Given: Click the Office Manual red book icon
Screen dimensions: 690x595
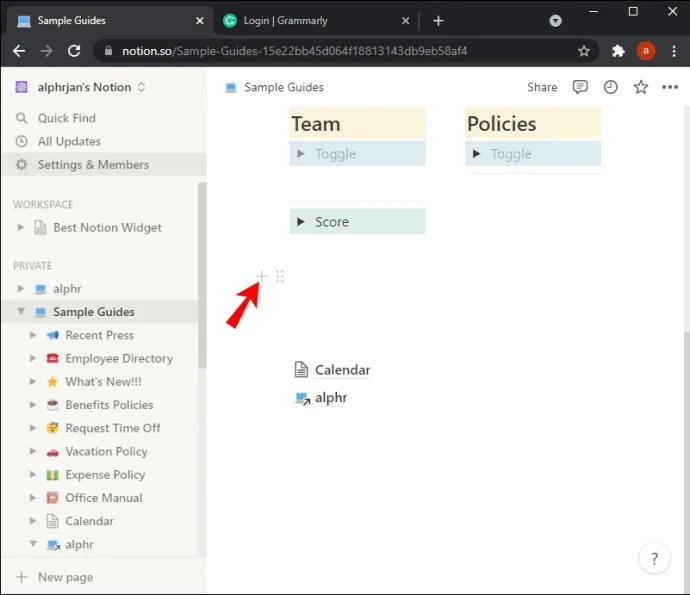Looking at the screenshot, I should tap(52, 498).
